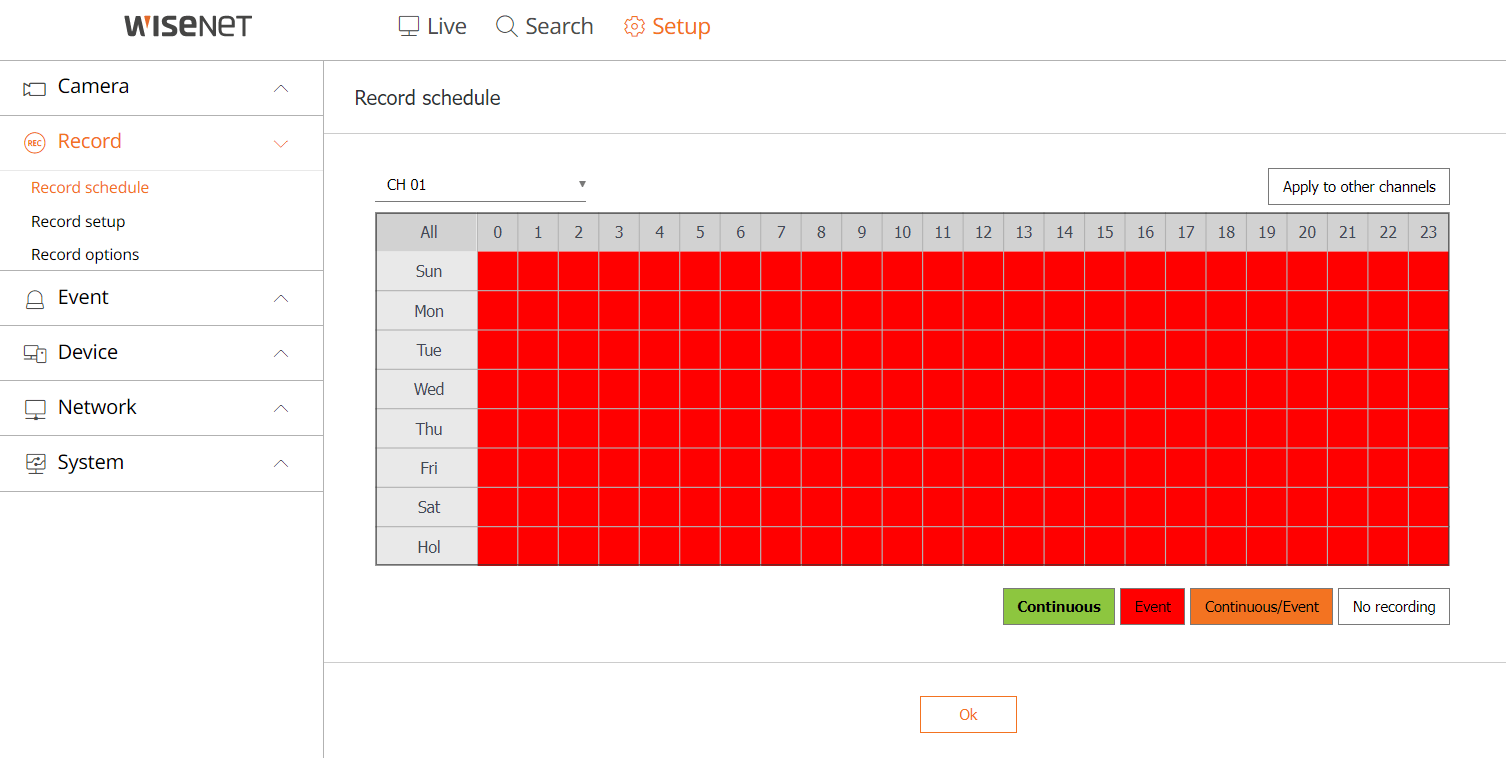This screenshot has width=1506, height=758.
Task: Click the Camera icon in sidebar
Action: pyautogui.click(x=35, y=88)
